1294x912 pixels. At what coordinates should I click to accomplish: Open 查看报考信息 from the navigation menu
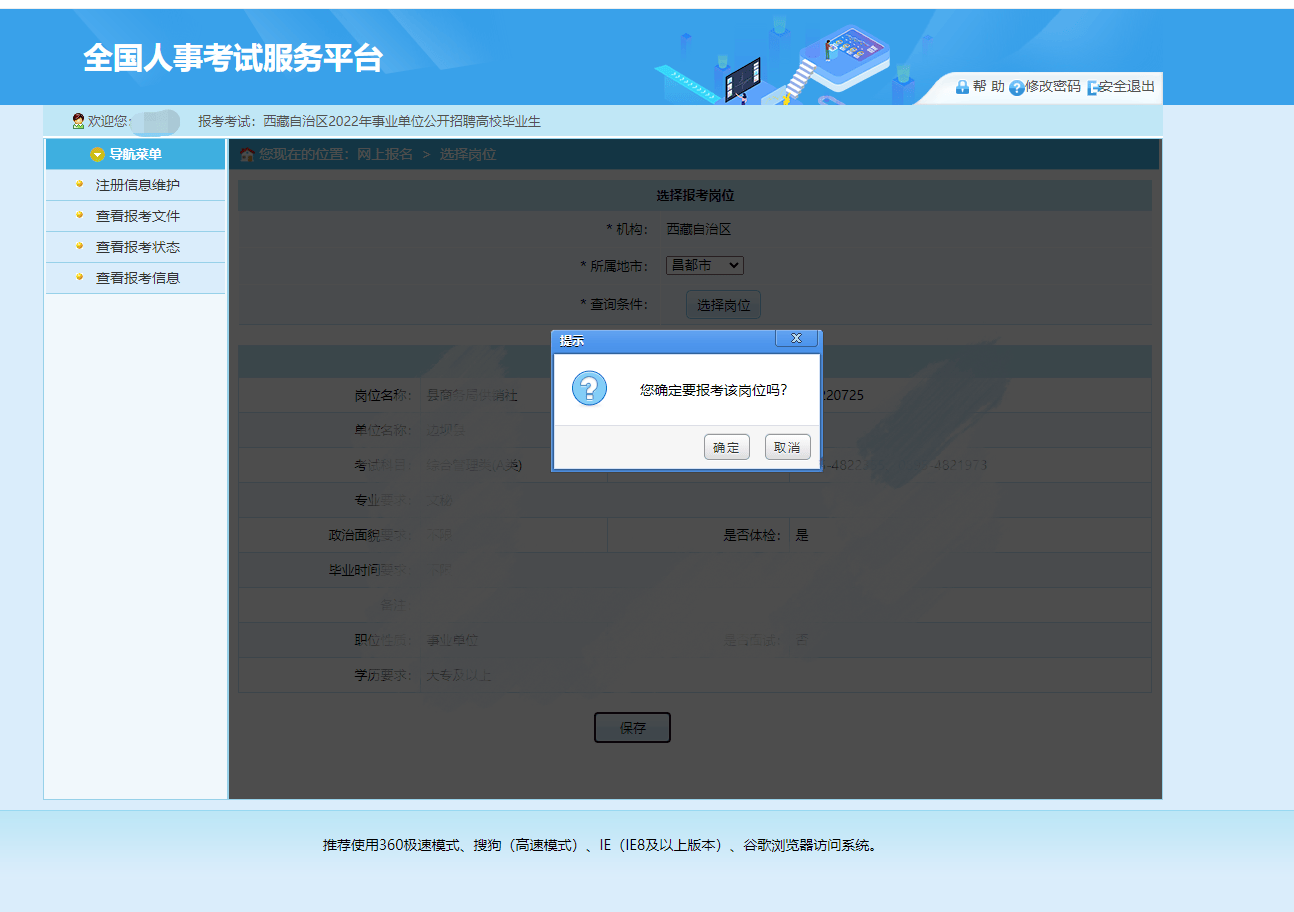click(x=138, y=278)
